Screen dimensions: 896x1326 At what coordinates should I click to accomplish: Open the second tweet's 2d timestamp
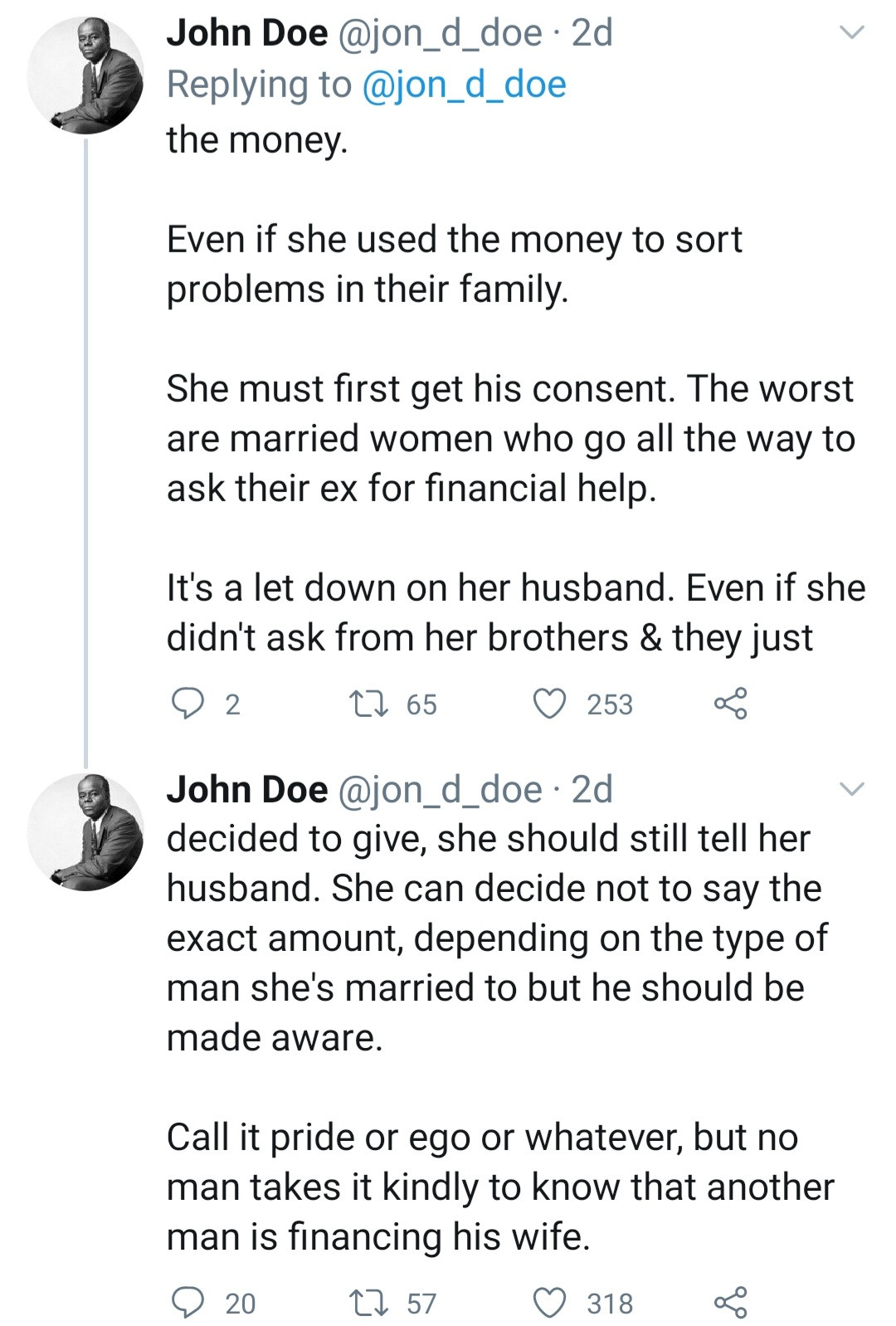(592, 789)
